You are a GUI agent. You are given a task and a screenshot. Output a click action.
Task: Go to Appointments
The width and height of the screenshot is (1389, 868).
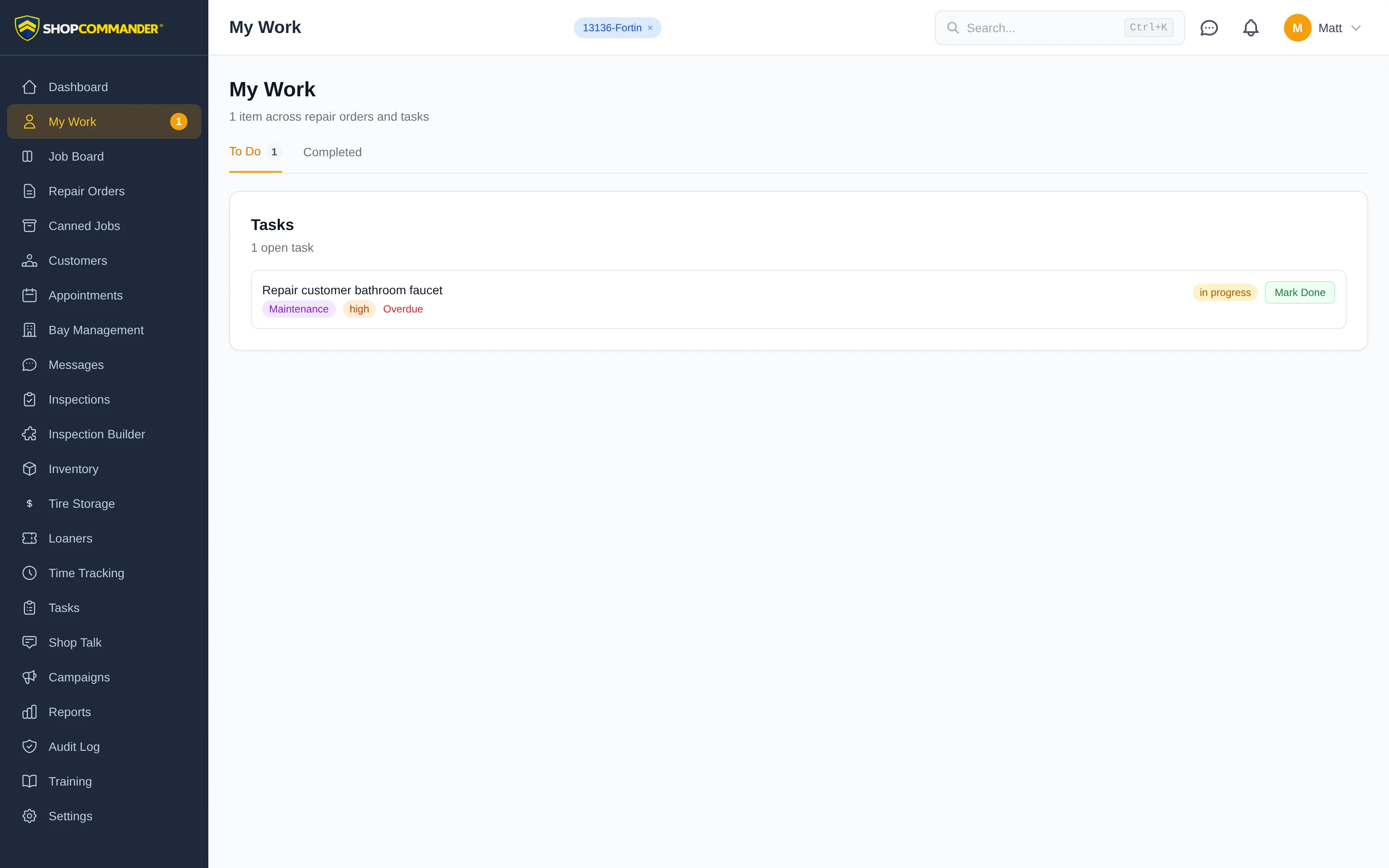tap(104, 296)
